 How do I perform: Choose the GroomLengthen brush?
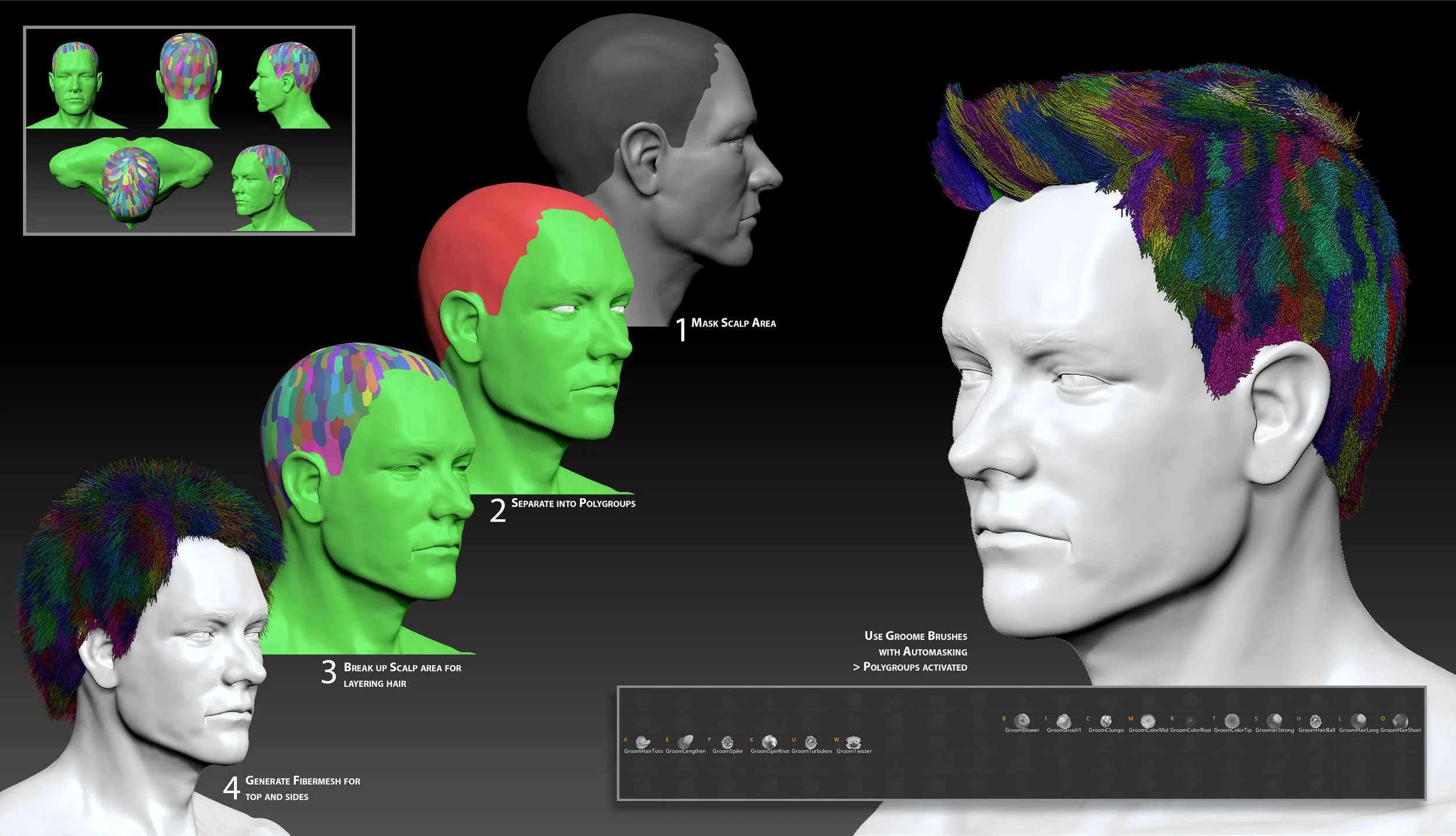click(x=685, y=742)
